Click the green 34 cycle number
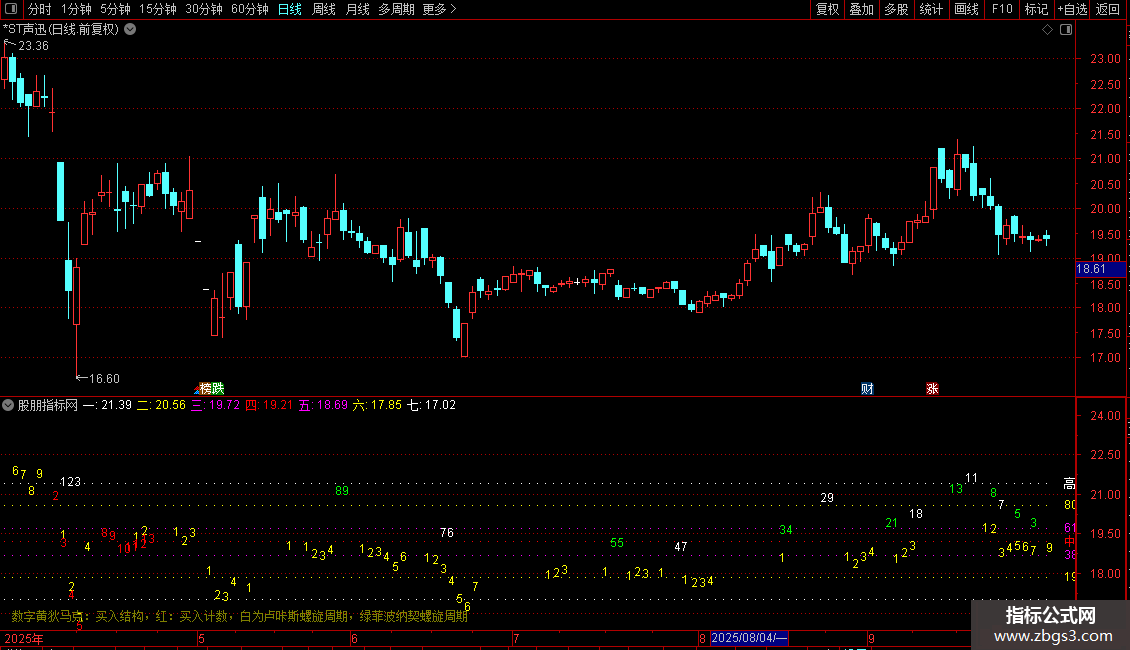 pos(786,530)
